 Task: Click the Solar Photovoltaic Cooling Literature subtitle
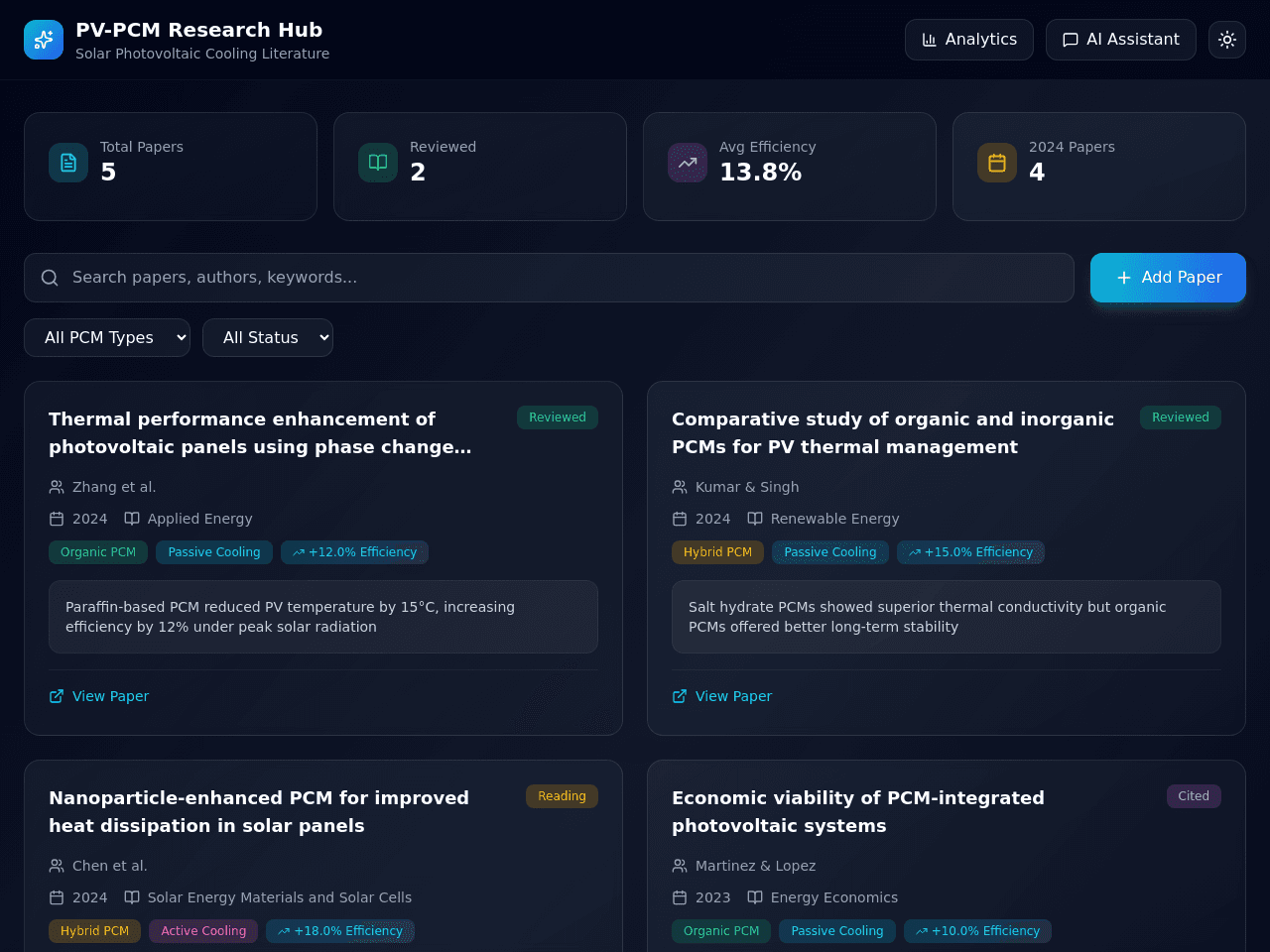click(x=202, y=54)
